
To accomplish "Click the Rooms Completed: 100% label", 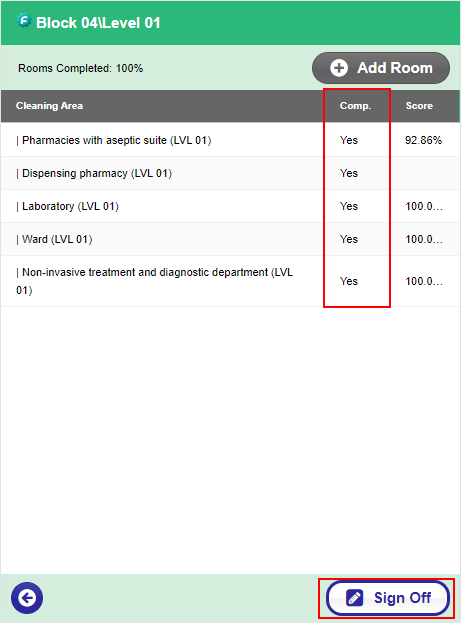I will [81, 68].
